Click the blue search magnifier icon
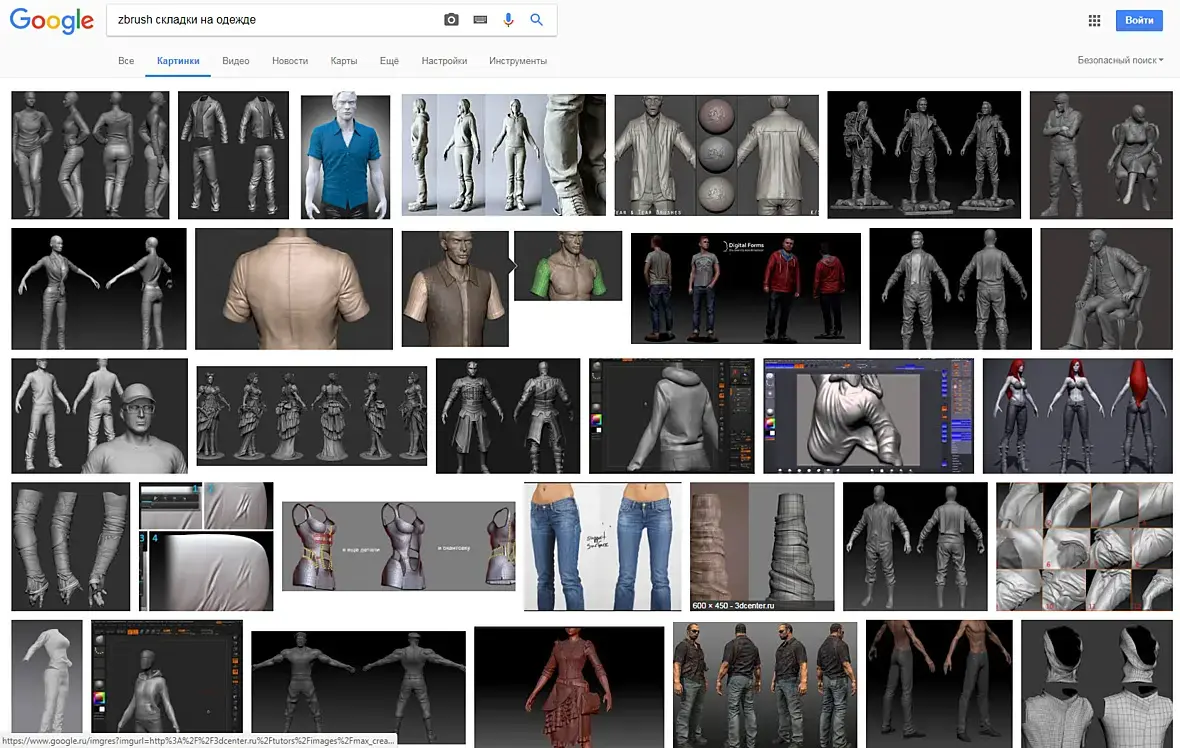The height and width of the screenshot is (748, 1180). [x=537, y=20]
